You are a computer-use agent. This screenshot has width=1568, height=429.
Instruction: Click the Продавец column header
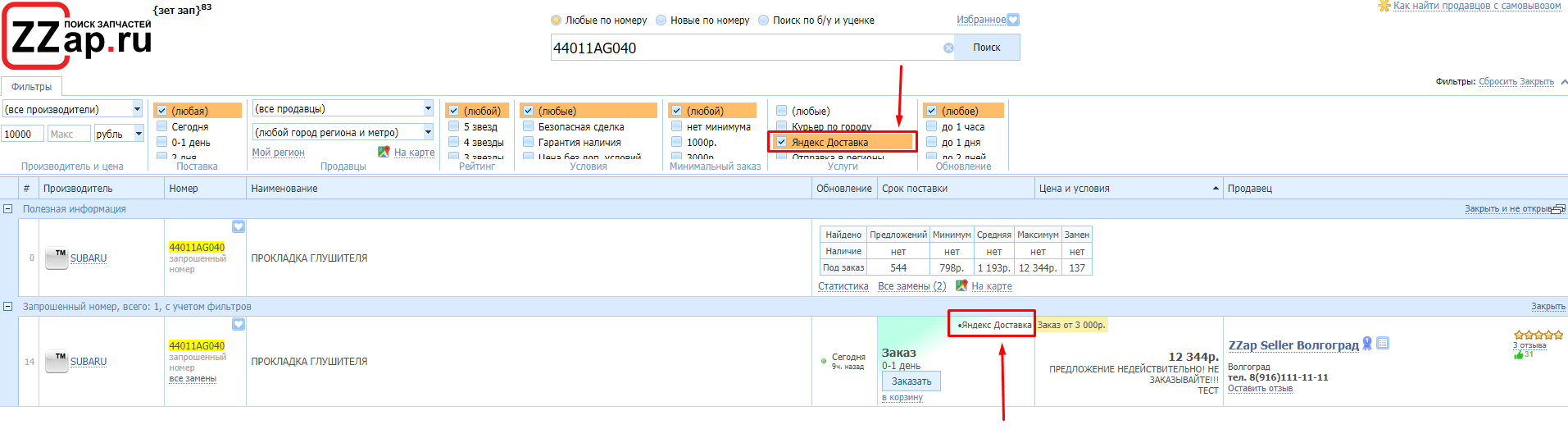pyautogui.click(x=1395, y=189)
